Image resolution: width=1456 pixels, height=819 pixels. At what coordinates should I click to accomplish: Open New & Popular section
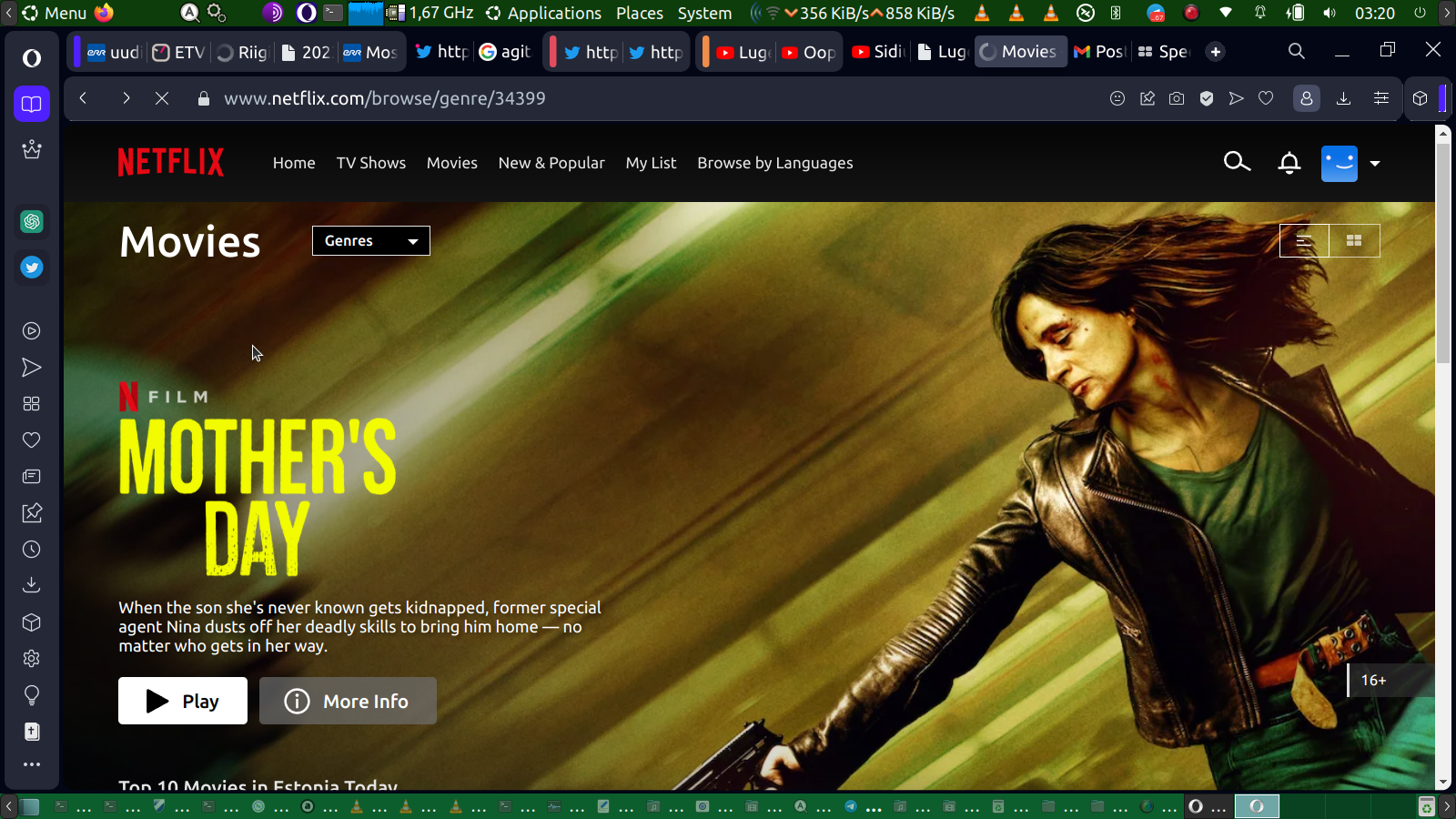(x=551, y=163)
